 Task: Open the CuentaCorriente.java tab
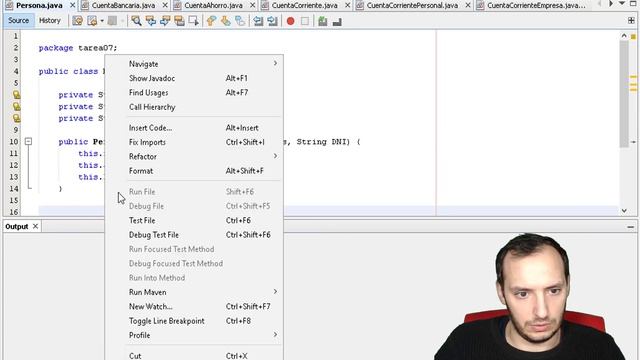pos(304,5)
